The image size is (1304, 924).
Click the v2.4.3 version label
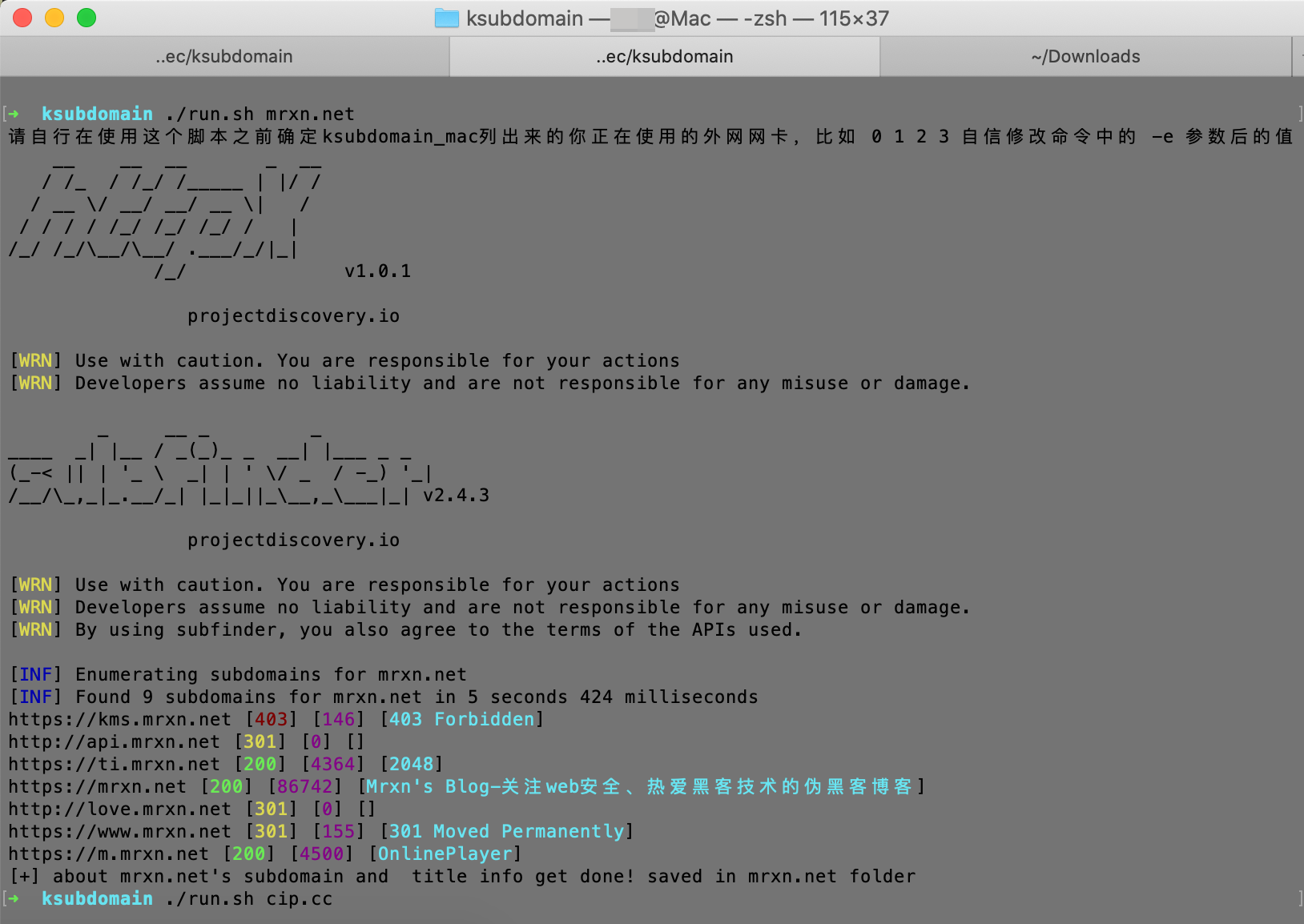click(x=456, y=496)
